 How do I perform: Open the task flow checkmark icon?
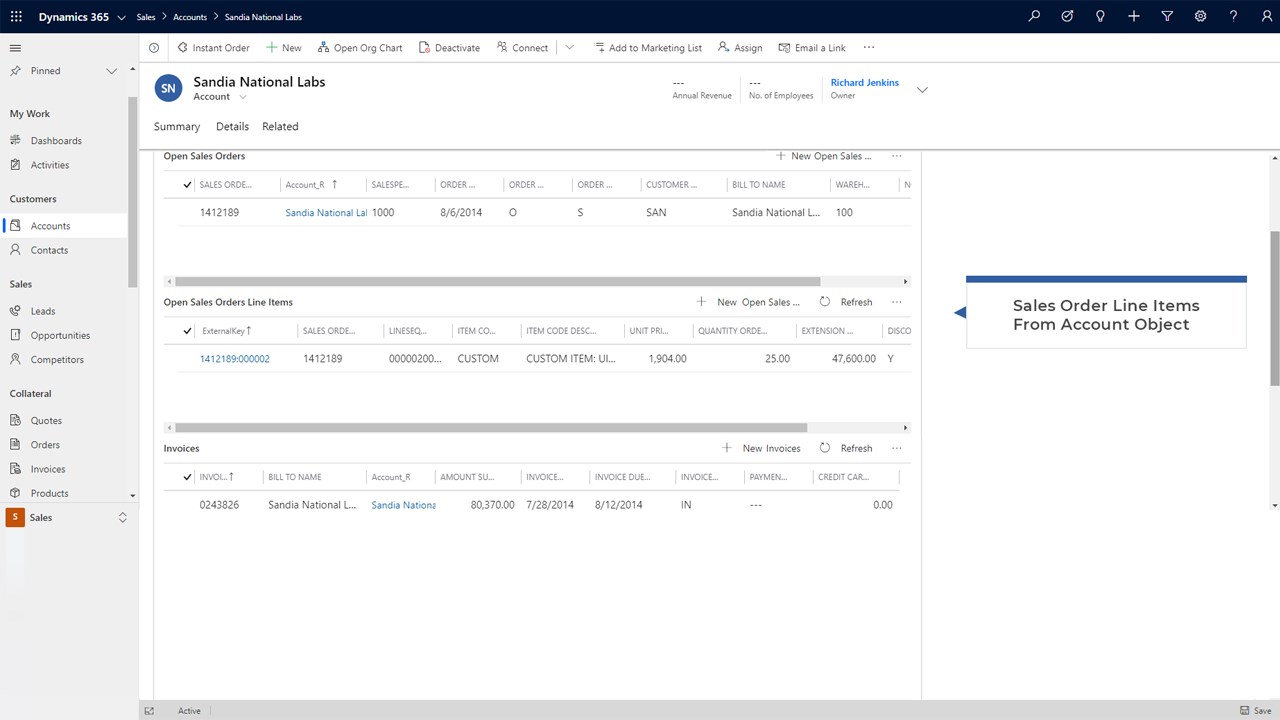coord(1068,17)
